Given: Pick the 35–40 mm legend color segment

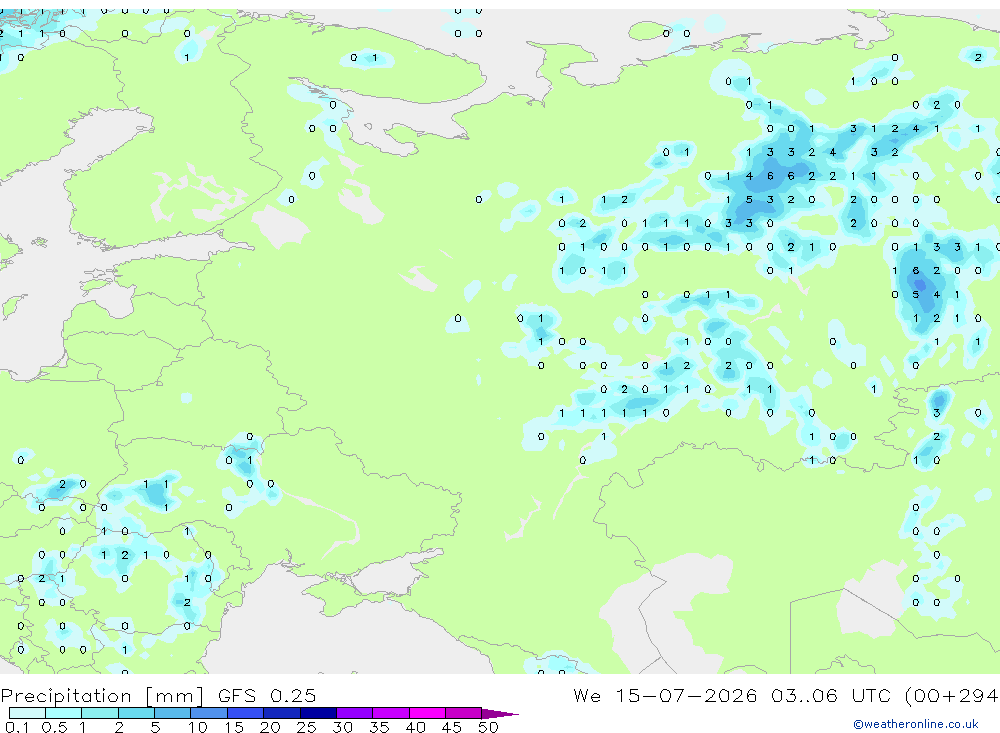Looking at the screenshot, I should [391, 713].
